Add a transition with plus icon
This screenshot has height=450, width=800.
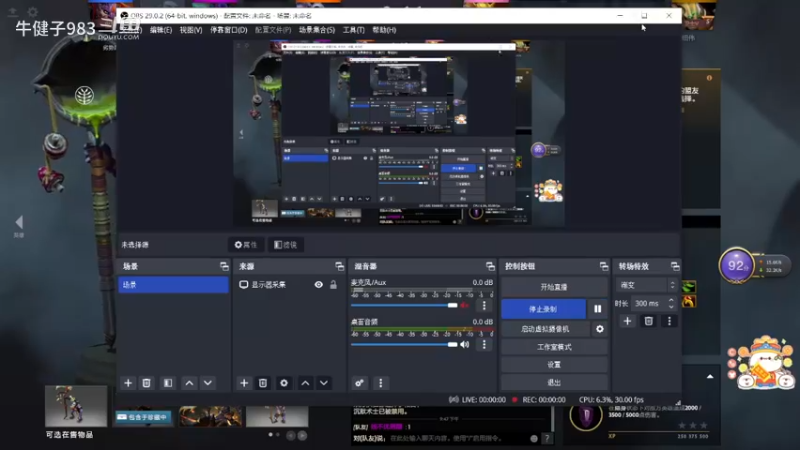click(628, 321)
